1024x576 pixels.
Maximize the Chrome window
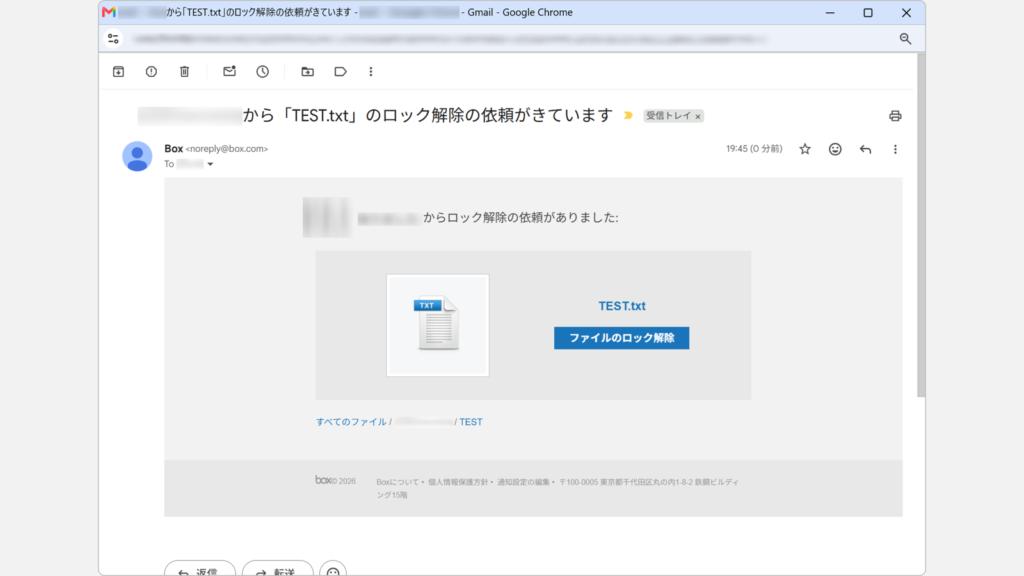868,12
